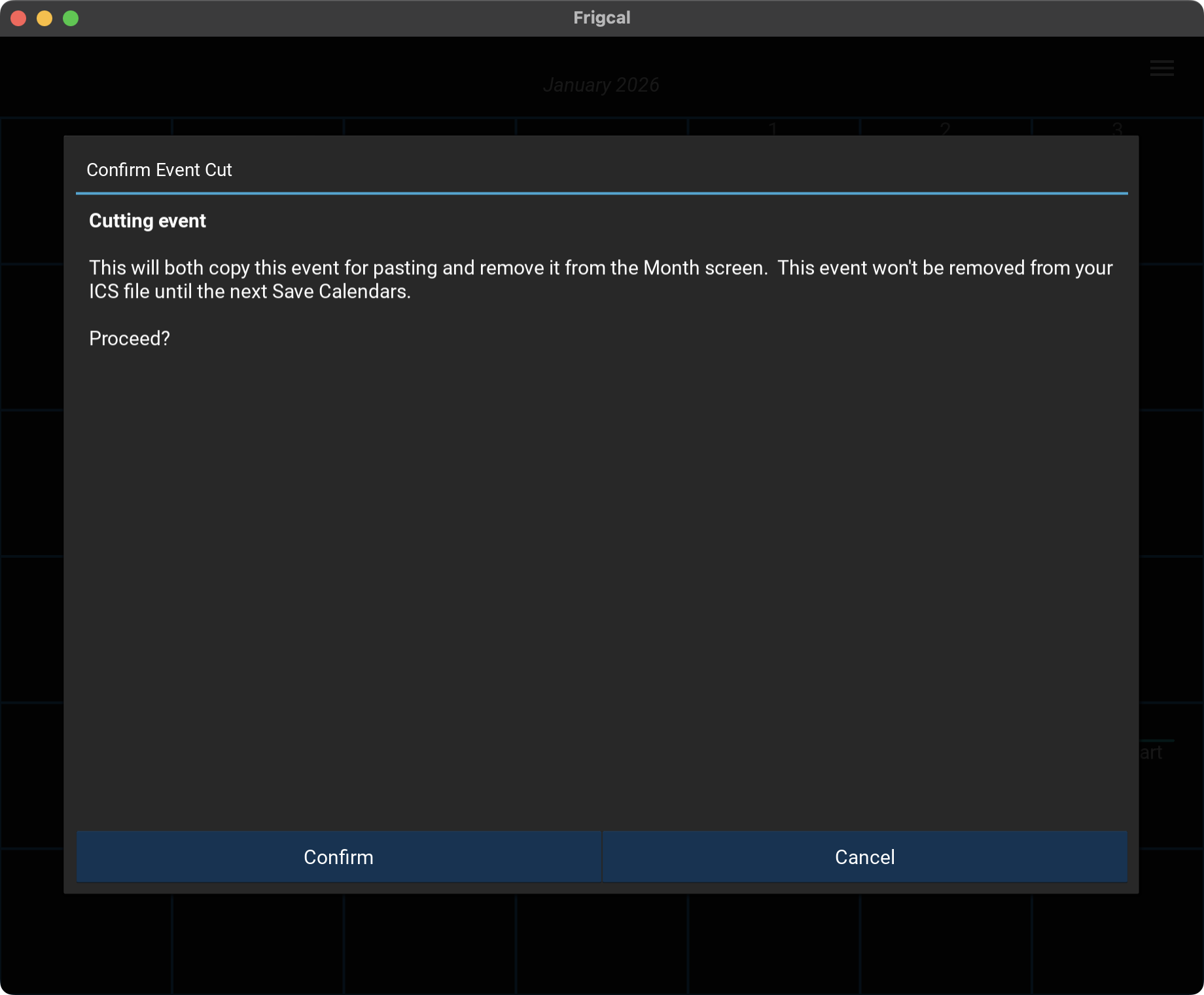Click the January 2026 month label

[x=601, y=85]
